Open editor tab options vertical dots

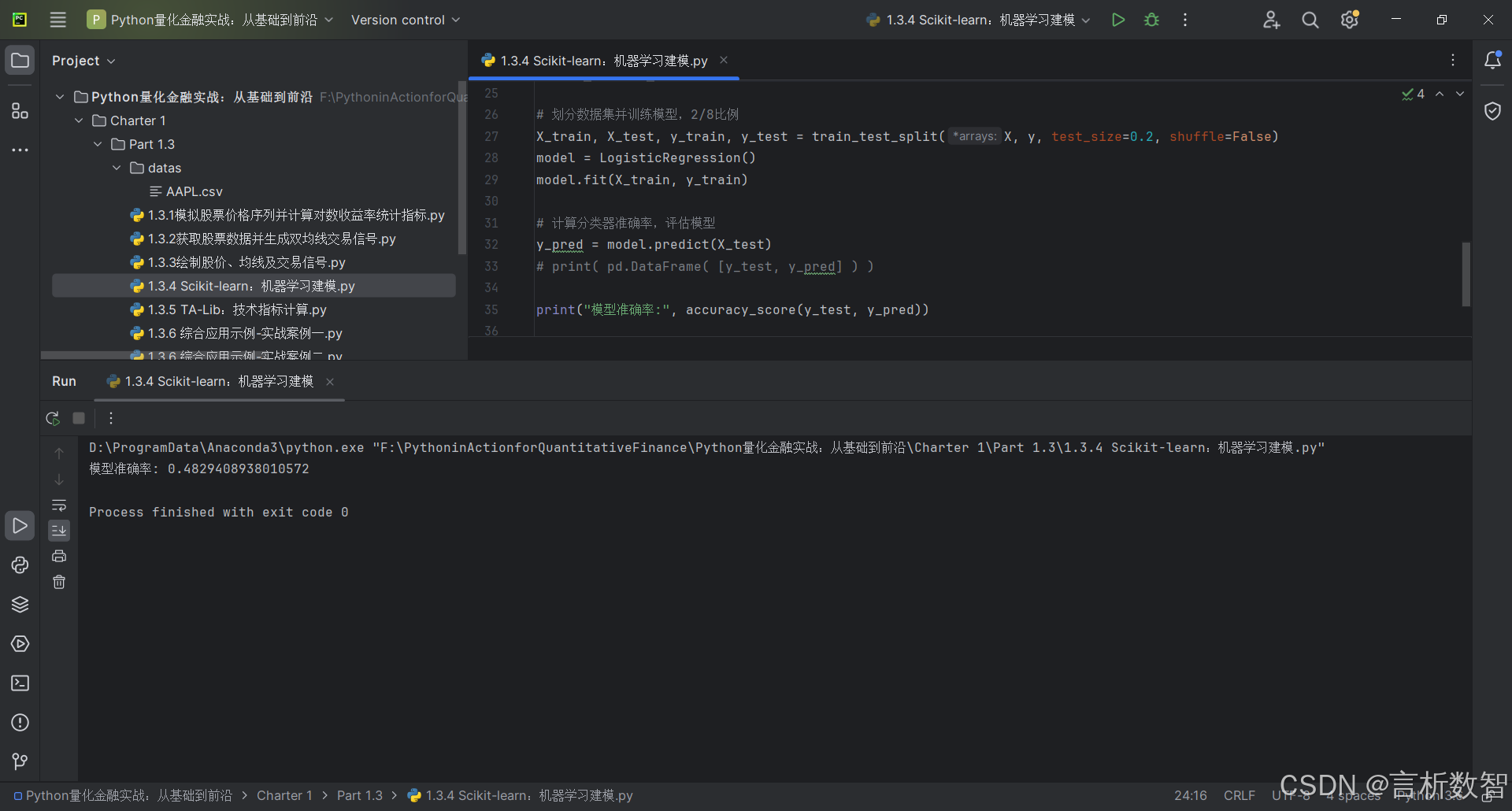pyautogui.click(x=1453, y=61)
